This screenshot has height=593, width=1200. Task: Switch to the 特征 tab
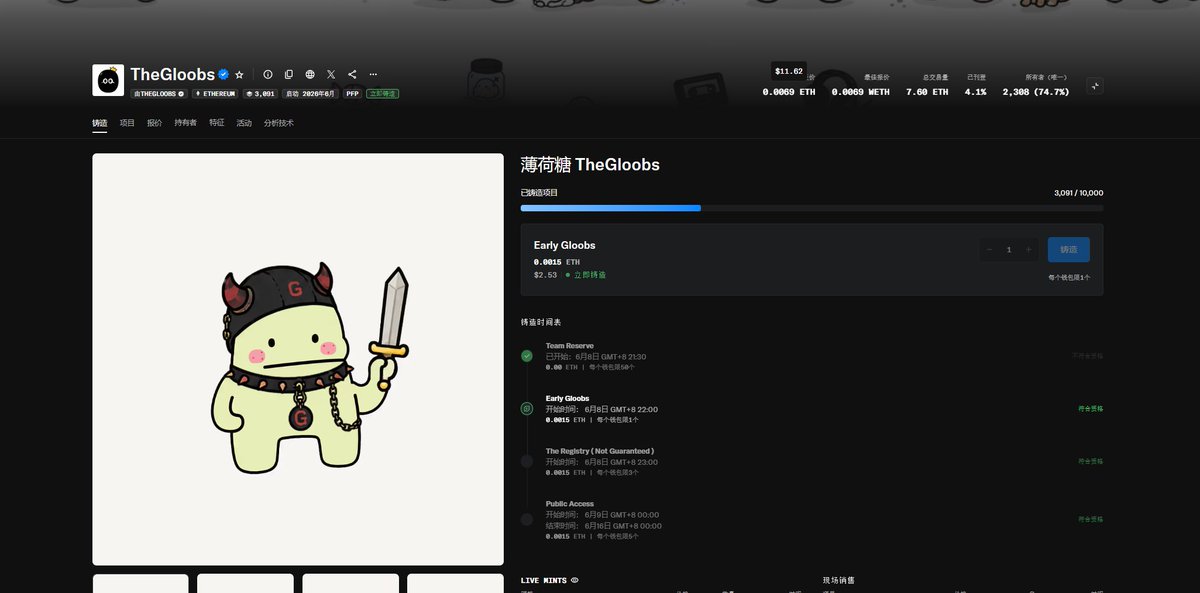[x=217, y=123]
